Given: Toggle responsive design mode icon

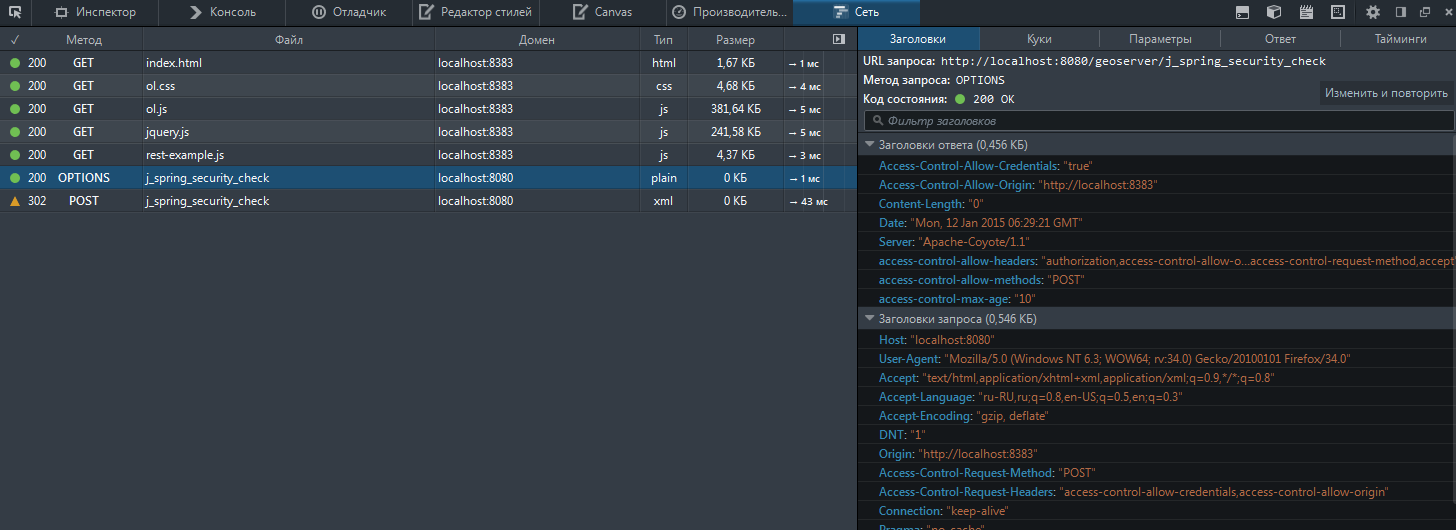Looking at the screenshot, I should click(1338, 13).
